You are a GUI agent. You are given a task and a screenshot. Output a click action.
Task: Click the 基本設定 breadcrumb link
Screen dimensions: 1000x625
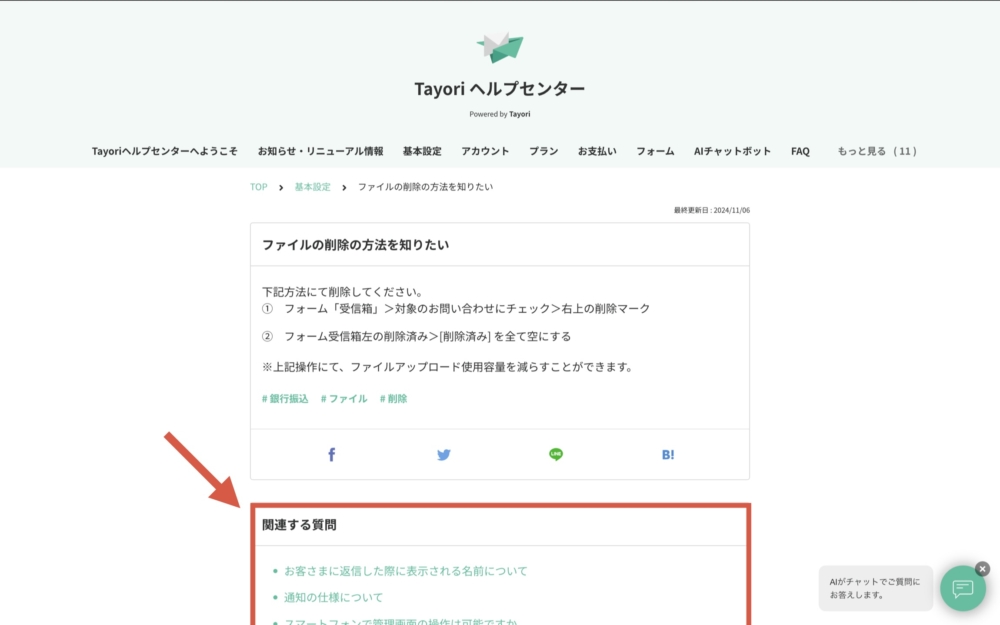(312, 187)
